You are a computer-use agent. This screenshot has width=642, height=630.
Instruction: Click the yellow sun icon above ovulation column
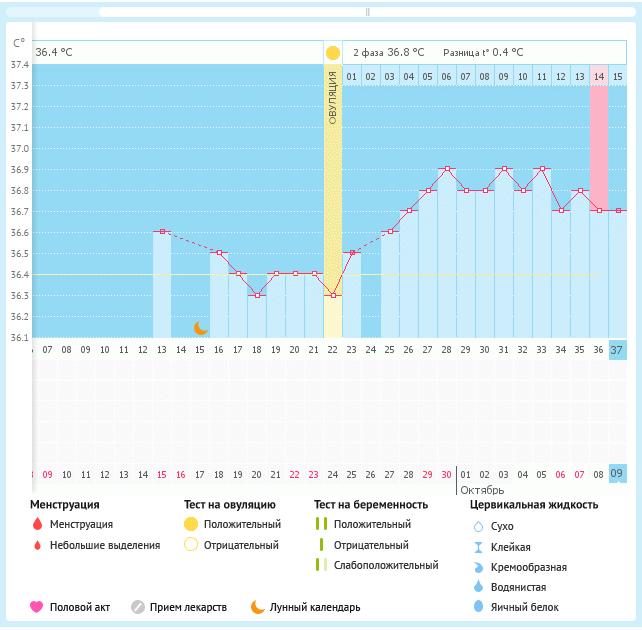tap(332, 52)
